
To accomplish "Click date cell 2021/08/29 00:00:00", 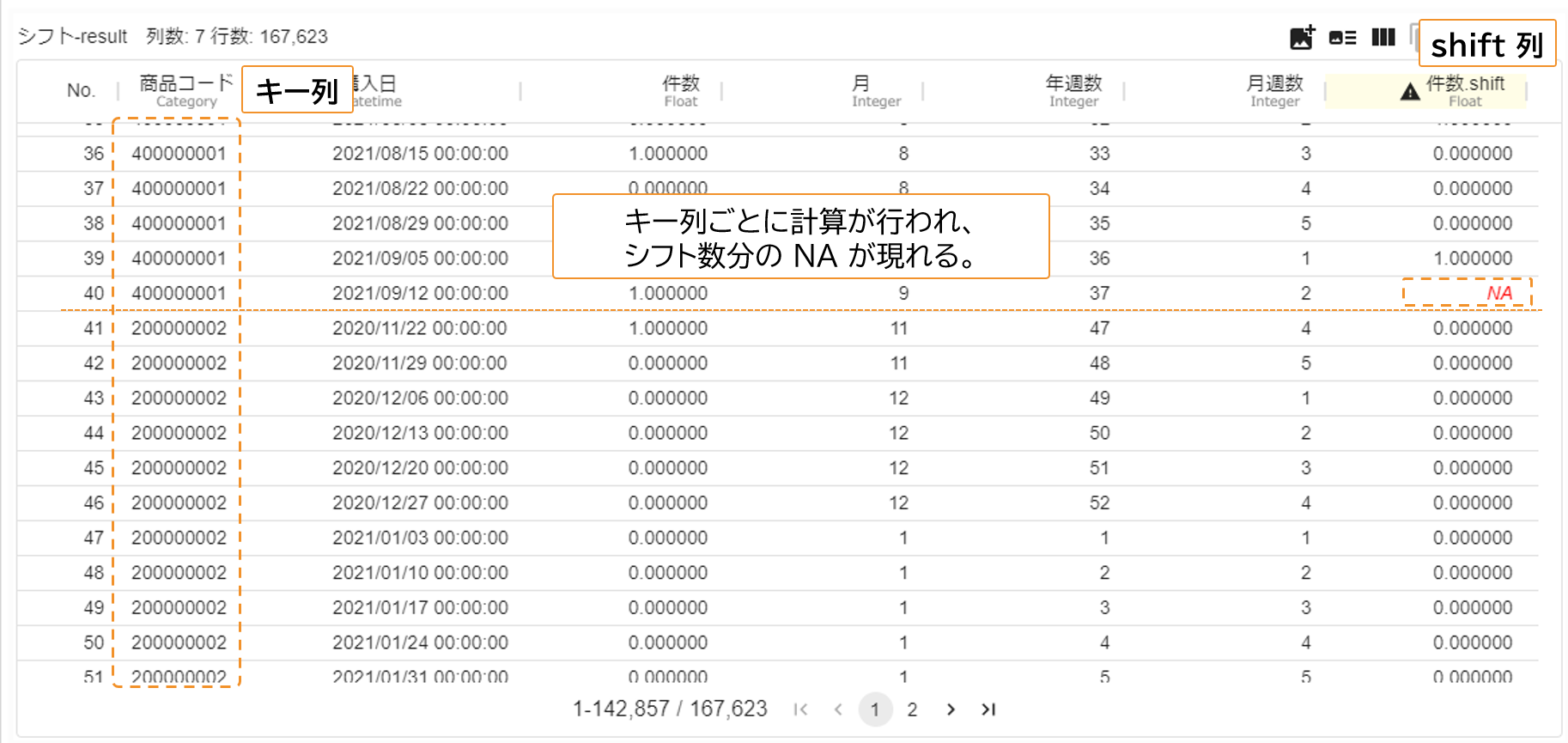I will pyautogui.click(x=420, y=223).
